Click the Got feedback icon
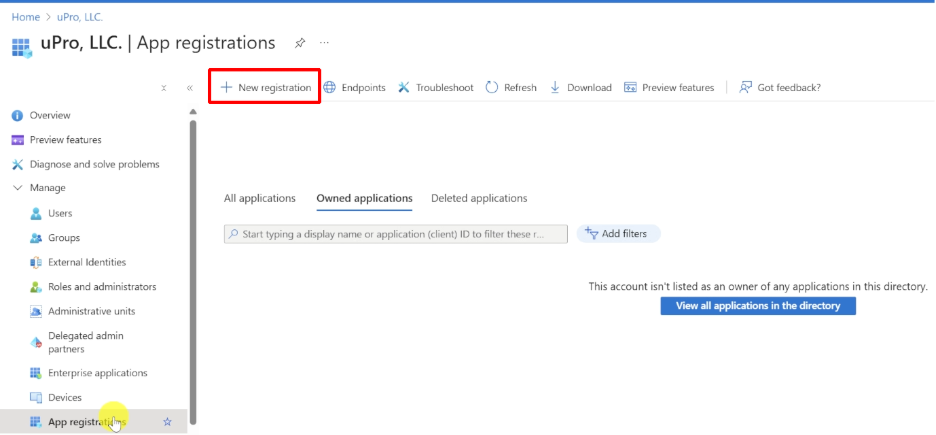The width and height of the screenshot is (936, 435). click(x=745, y=88)
